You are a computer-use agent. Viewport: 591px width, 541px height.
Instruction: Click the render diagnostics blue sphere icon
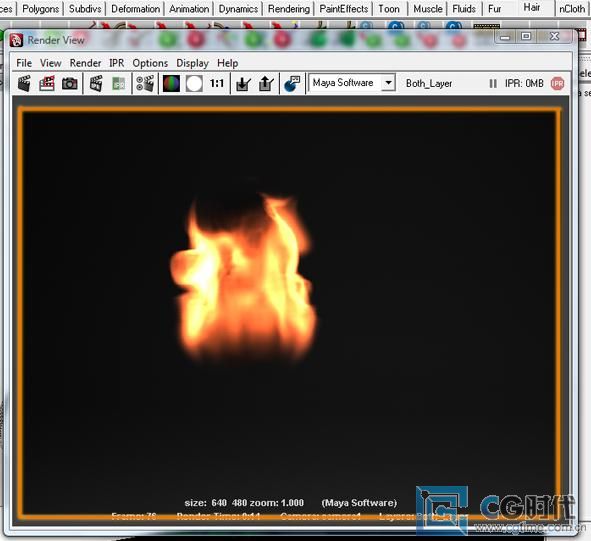pos(292,83)
